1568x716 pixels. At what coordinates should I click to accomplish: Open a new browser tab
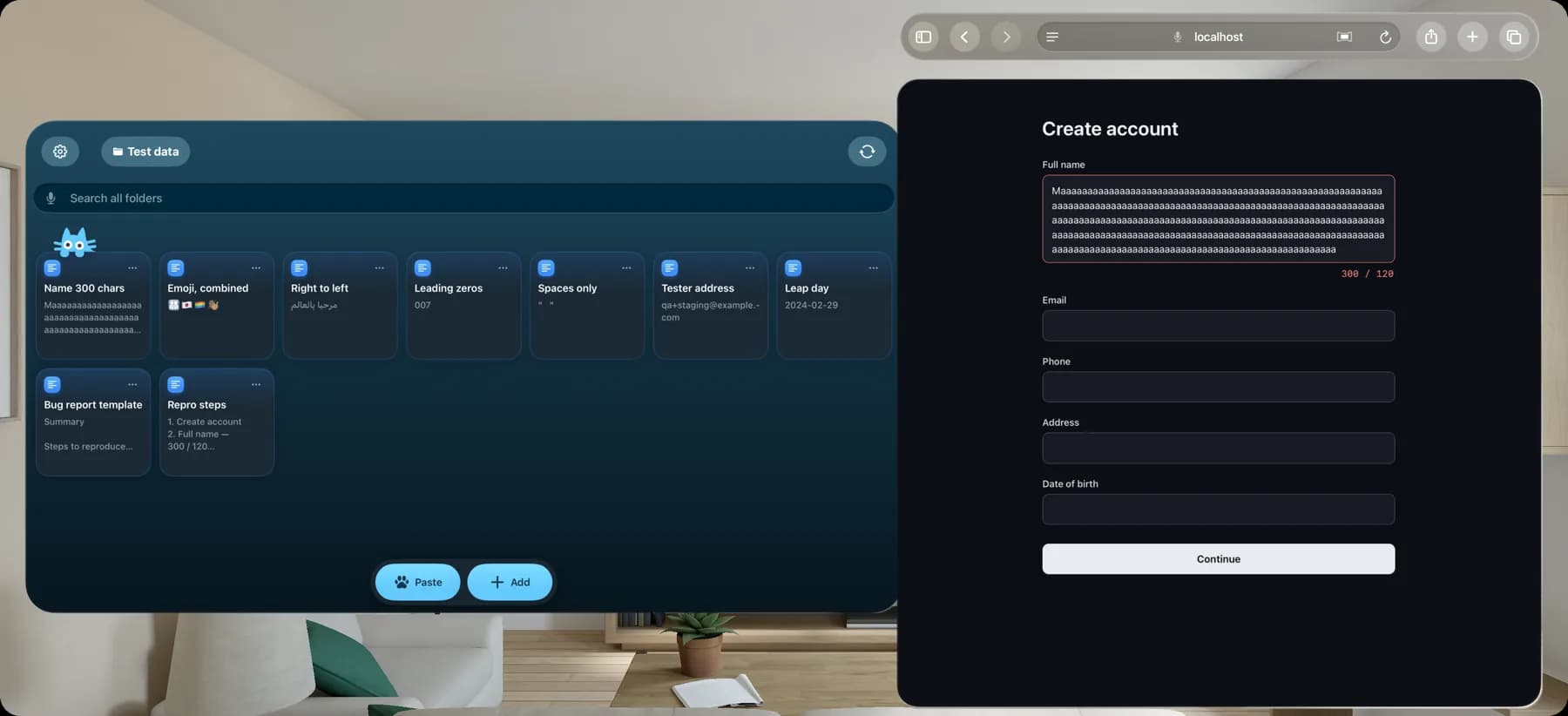tap(1472, 37)
